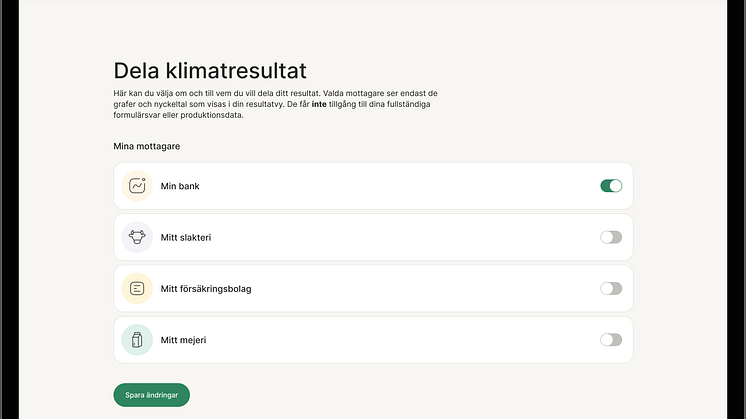Disable sharing with Min bank
746x419 pixels.
(x=611, y=186)
